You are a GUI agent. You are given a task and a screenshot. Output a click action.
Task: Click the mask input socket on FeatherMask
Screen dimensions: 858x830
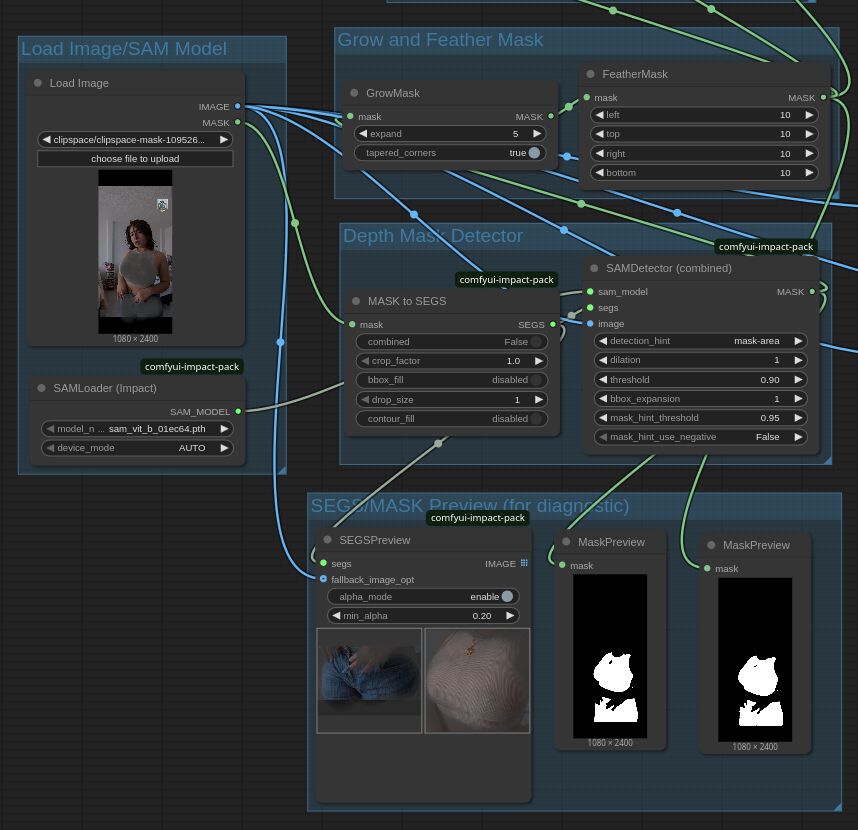[x=587, y=97]
